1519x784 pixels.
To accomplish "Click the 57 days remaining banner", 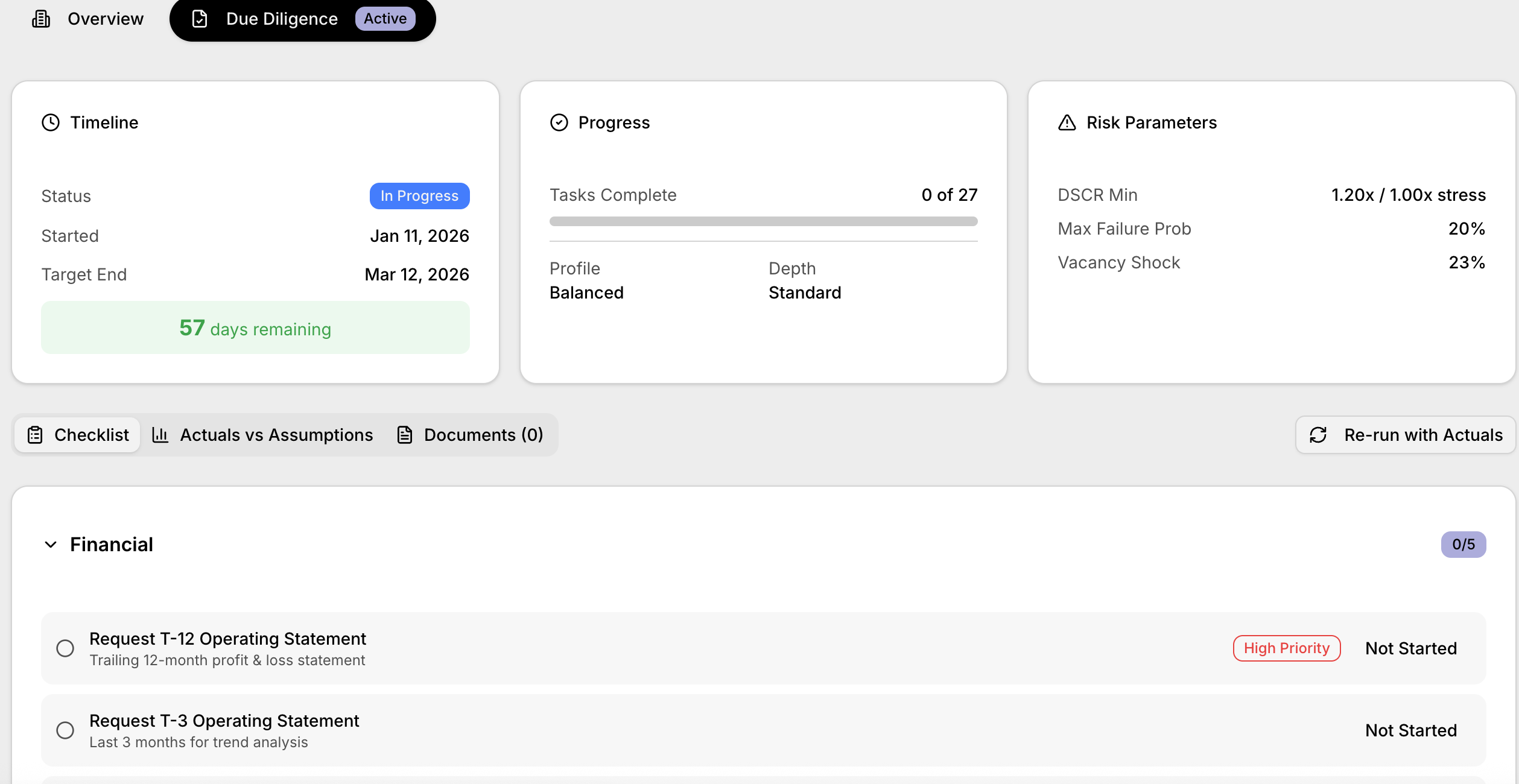I will [x=255, y=327].
